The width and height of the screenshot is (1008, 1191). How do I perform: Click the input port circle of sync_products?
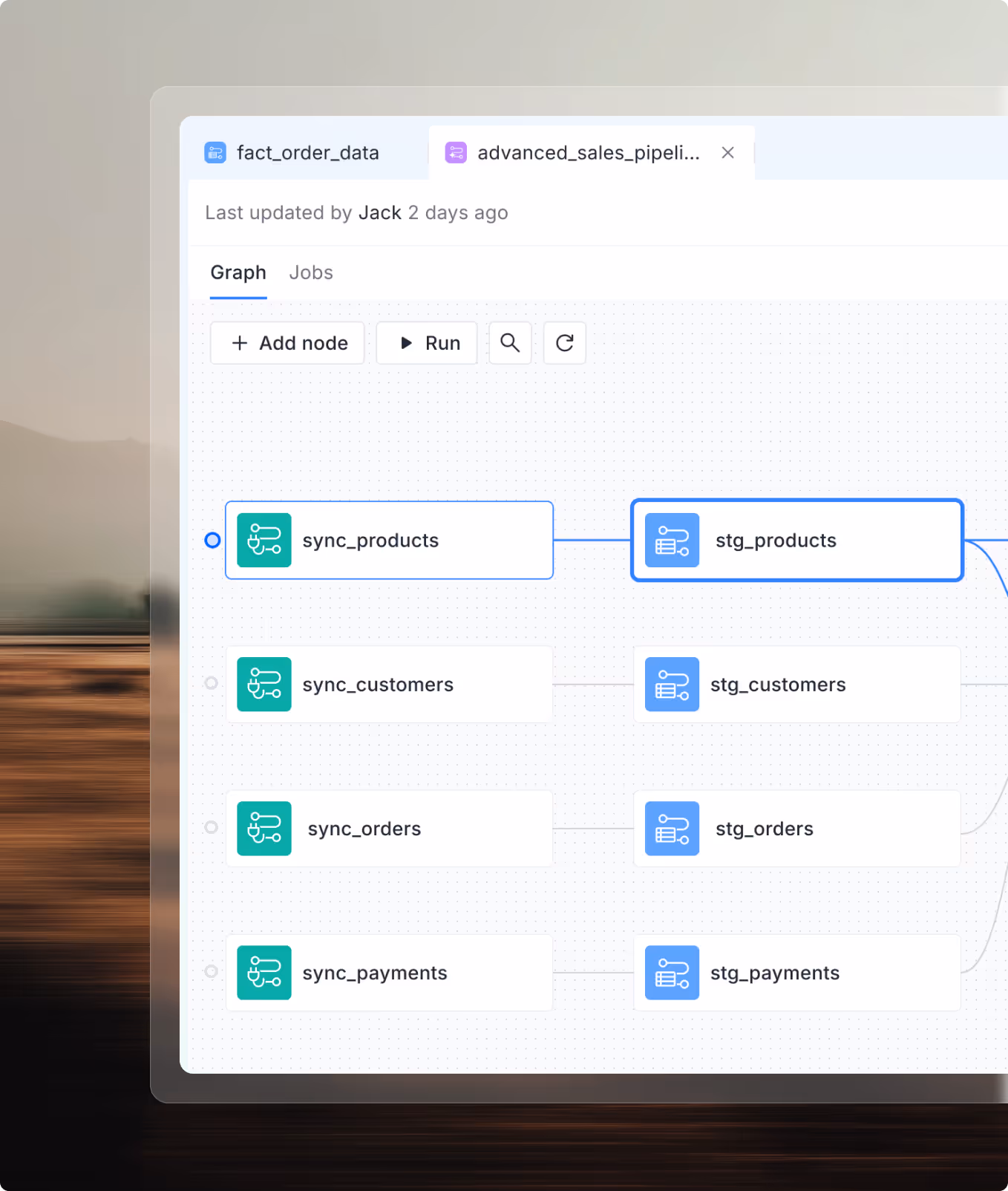point(212,541)
